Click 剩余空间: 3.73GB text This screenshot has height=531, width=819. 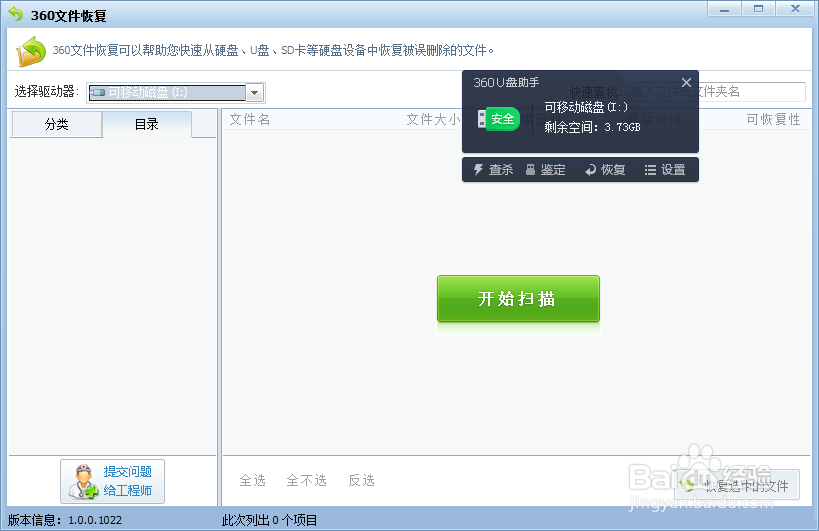point(592,127)
